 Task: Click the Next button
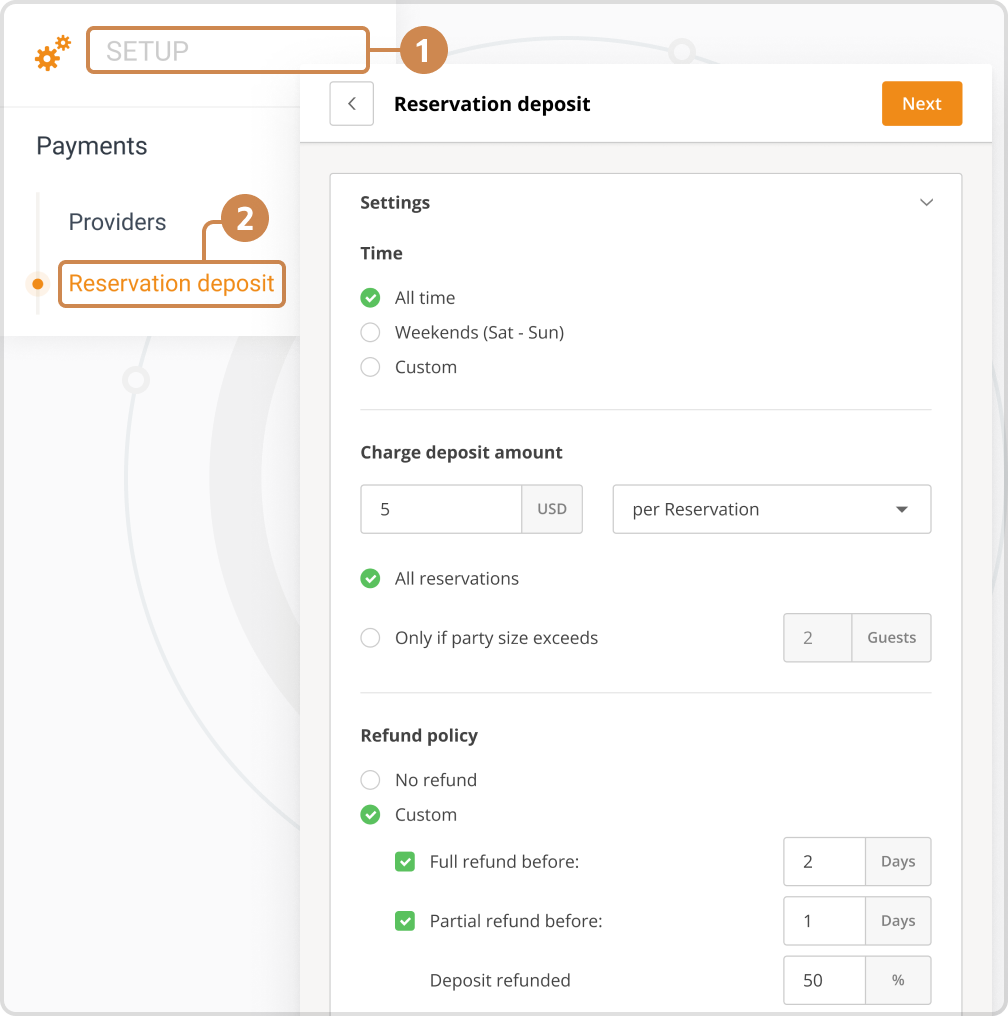pyautogui.click(x=921, y=104)
